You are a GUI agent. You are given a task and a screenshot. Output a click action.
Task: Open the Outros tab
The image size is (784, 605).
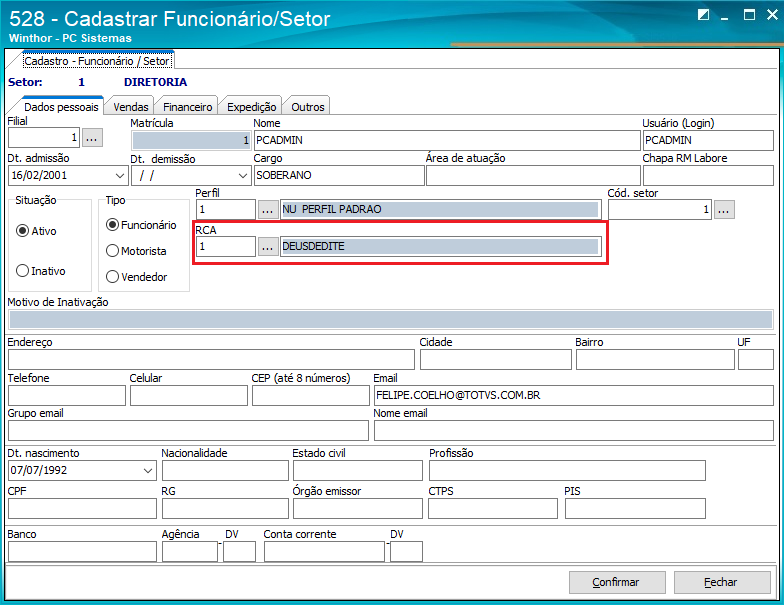308,107
